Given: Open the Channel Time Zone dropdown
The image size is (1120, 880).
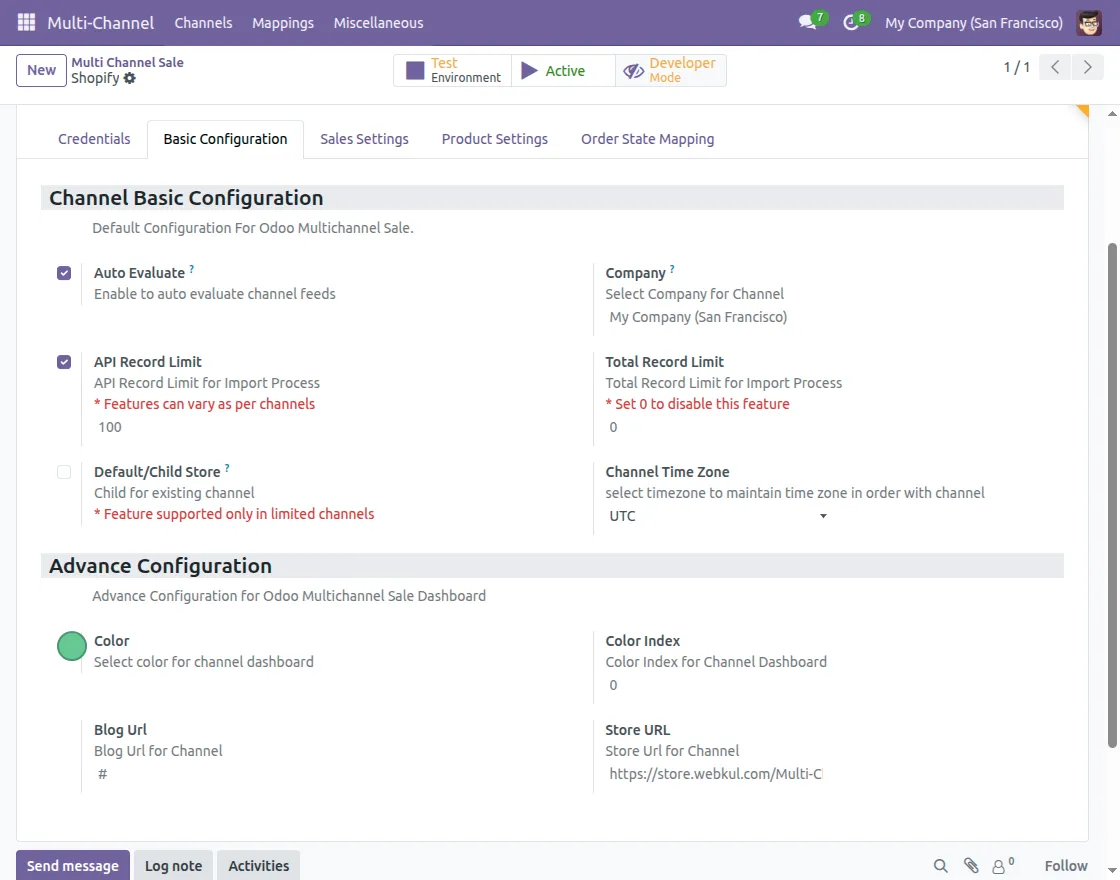Looking at the screenshot, I should pos(822,515).
